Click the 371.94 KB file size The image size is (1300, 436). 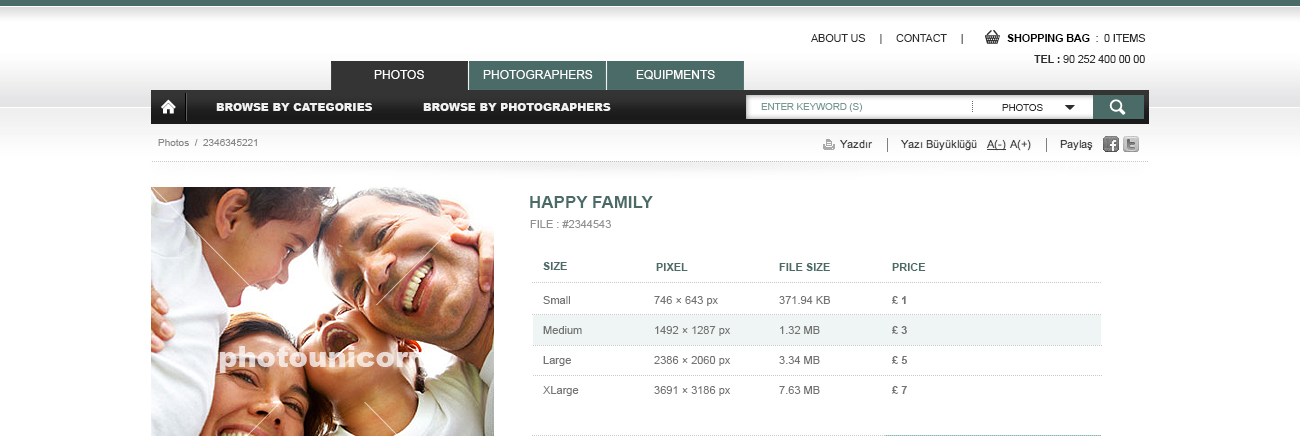point(804,300)
